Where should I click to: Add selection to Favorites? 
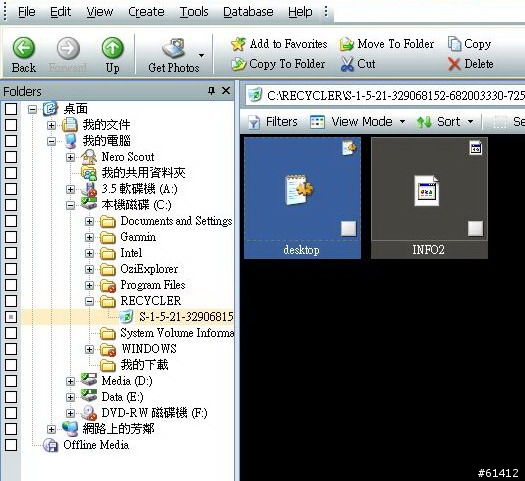tap(279, 44)
